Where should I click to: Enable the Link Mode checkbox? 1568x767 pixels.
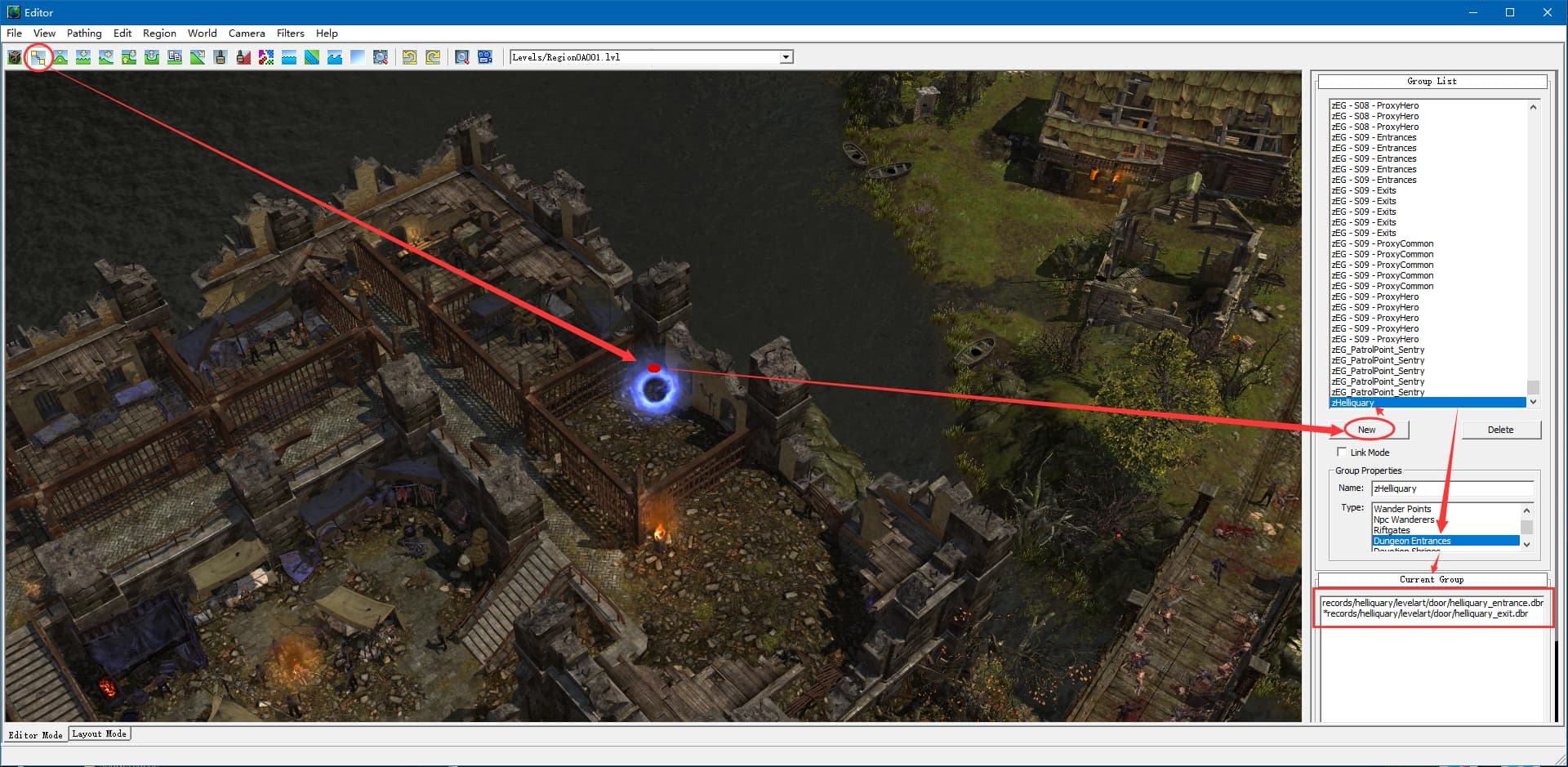[1341, 452]
